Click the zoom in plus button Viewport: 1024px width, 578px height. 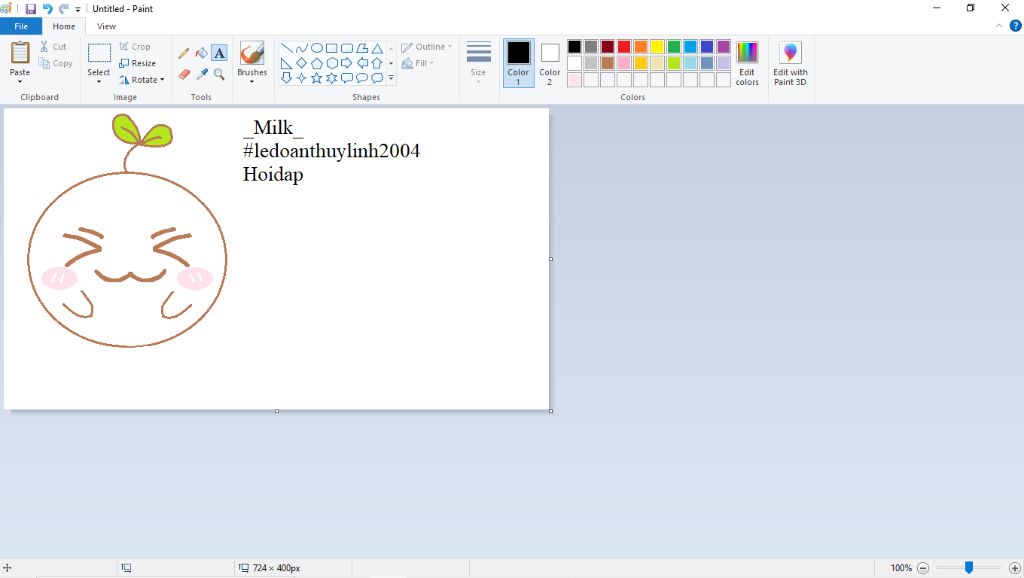click(x=1015, y=568)
